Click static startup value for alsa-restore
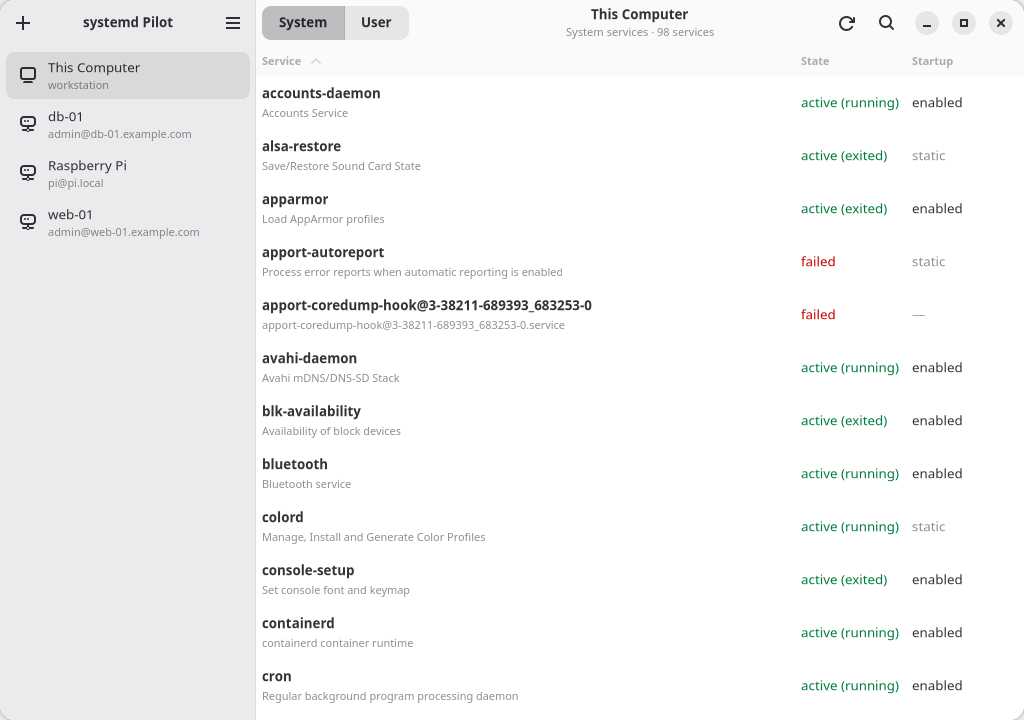The image size is (1024, 720). pyautogui.click(x=928, y=155)
